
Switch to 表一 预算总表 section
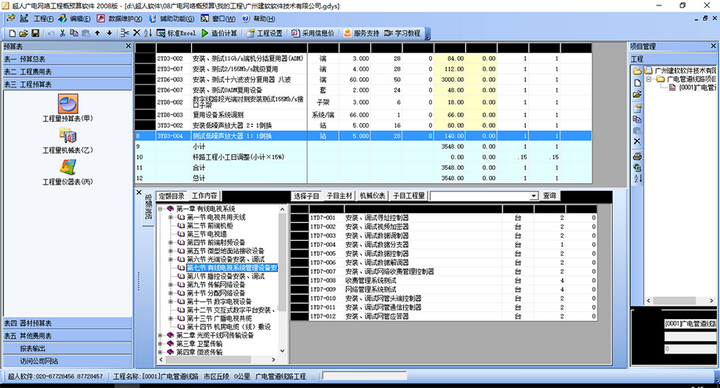(68, 59)
